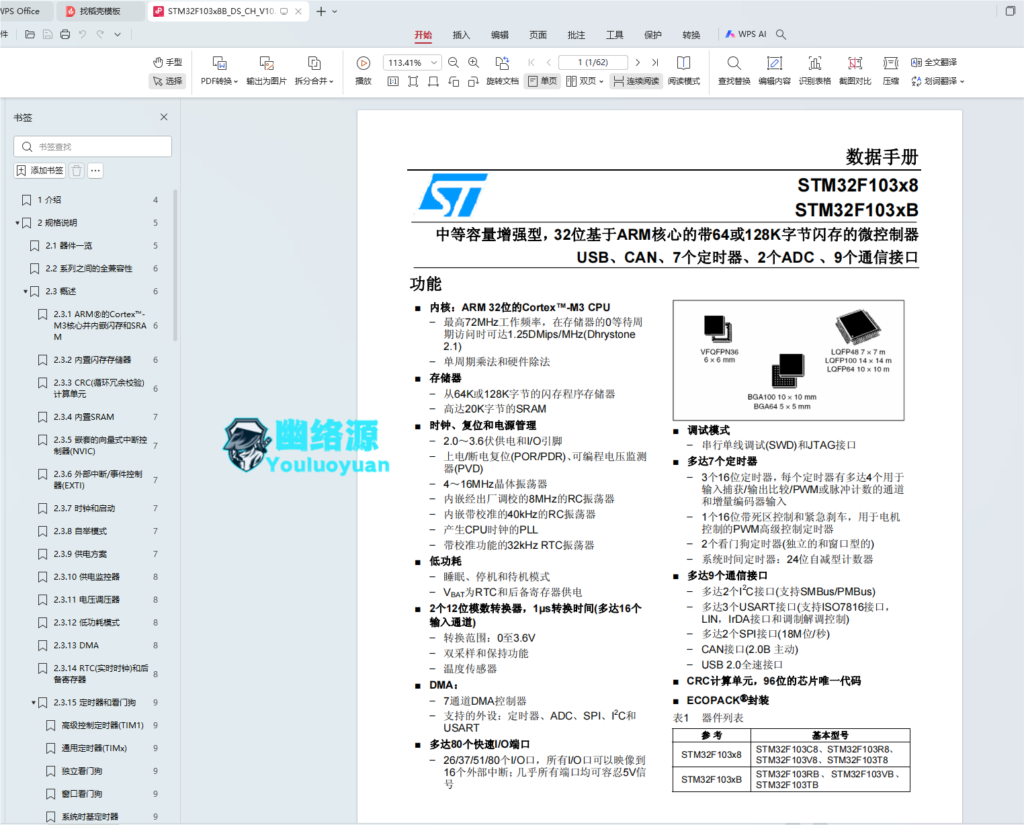Click the 全文翻译 full translation button

934,62
